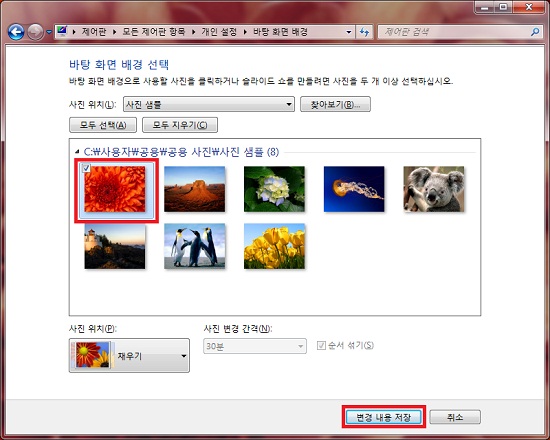Uncheck the red chrysanthemum photo checkbox
Image resolution: width=550 pixels, height=440 pixels.
86,168
